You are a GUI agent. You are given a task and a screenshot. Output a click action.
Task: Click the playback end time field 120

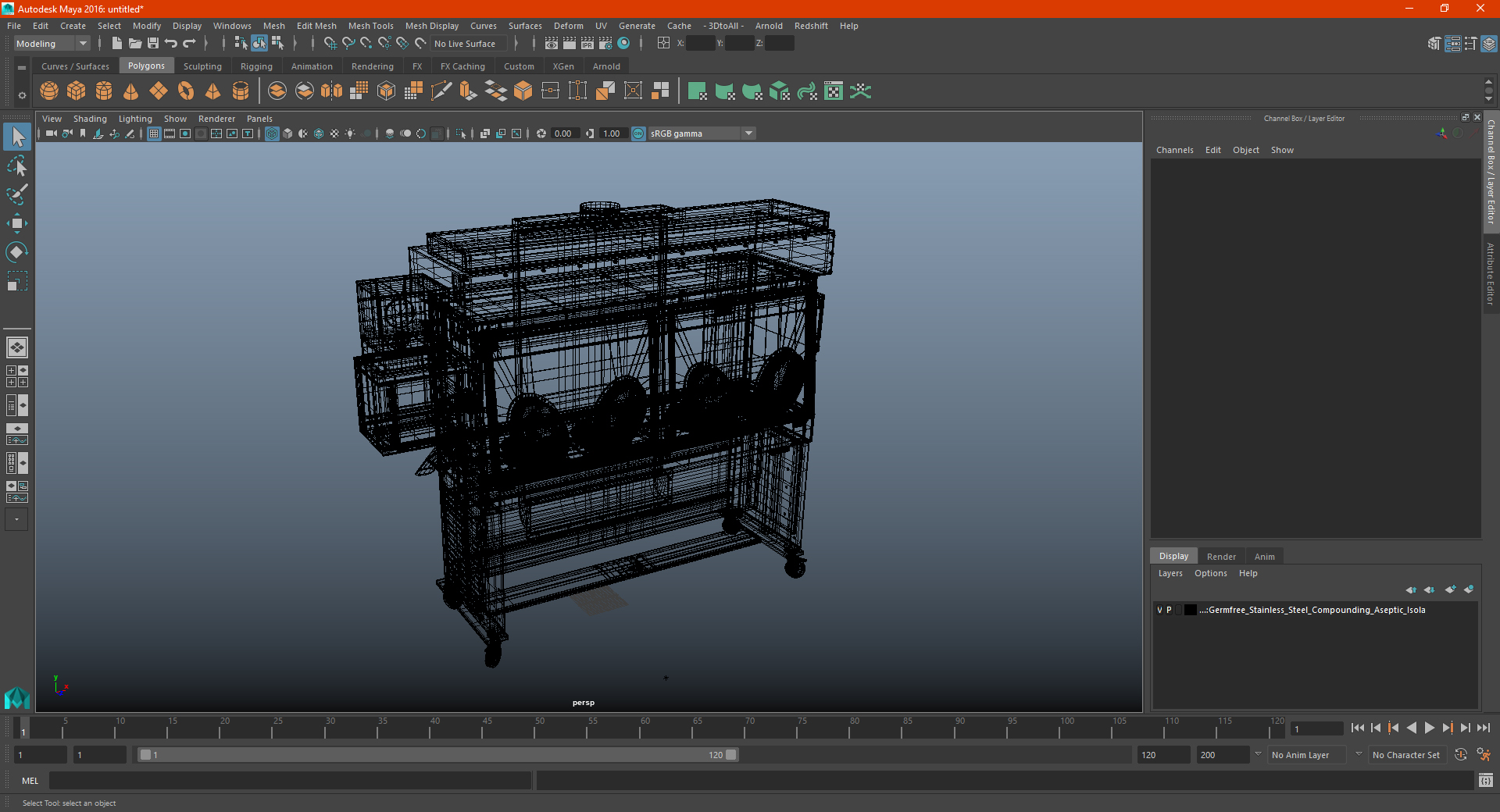coord(1162,755)
